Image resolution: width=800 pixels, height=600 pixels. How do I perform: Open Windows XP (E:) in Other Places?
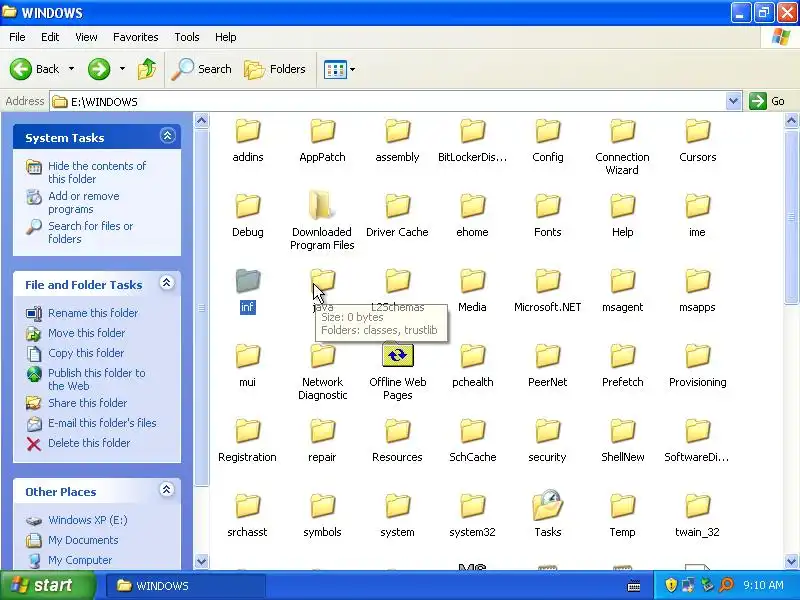click(x=88, y=520)
